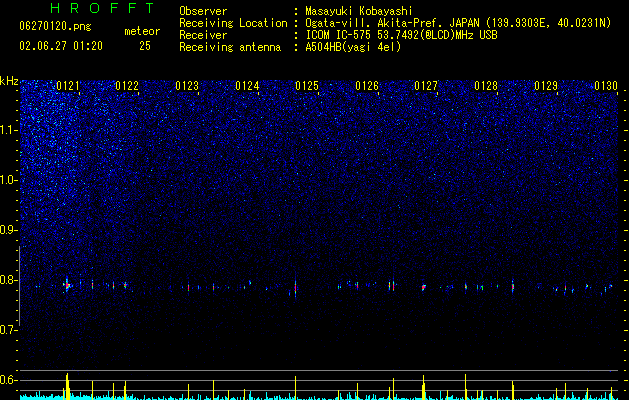The height and width of the screenshot is (400, 629).
Task: Click the 0125 time marker
Action: coord(307,86)
